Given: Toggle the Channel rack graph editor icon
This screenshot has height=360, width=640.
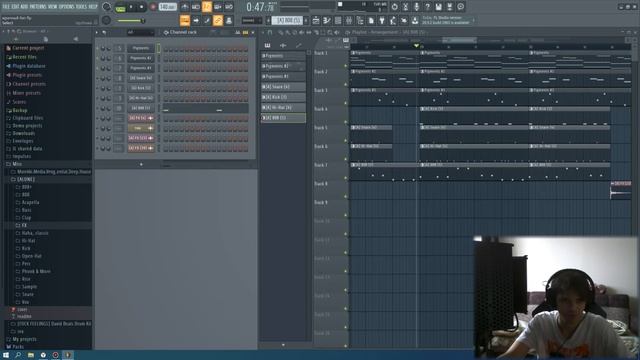Looking at the screenshot, I should tap(238, 32).
